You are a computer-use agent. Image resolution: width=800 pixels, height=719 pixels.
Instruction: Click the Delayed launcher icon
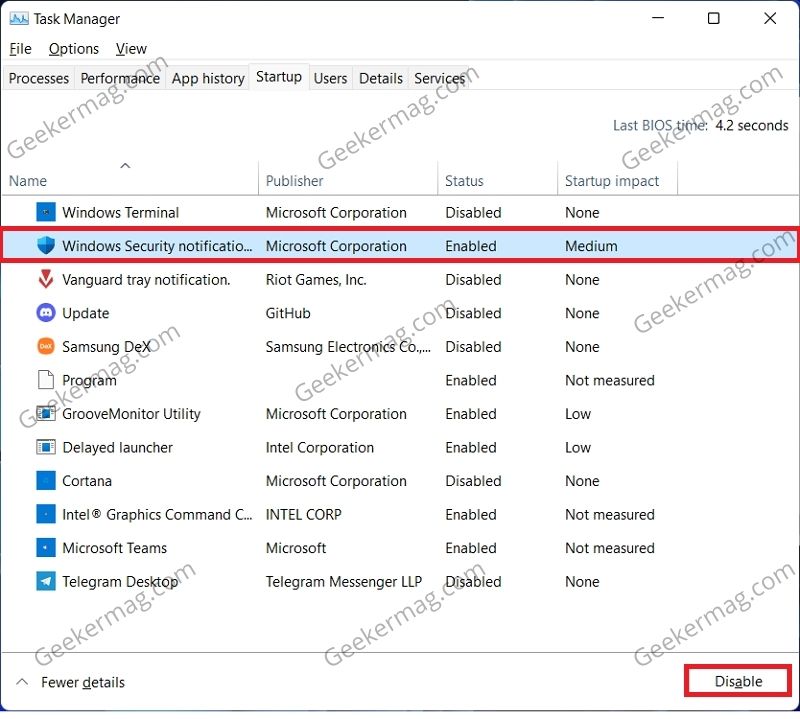pos(46,447)
